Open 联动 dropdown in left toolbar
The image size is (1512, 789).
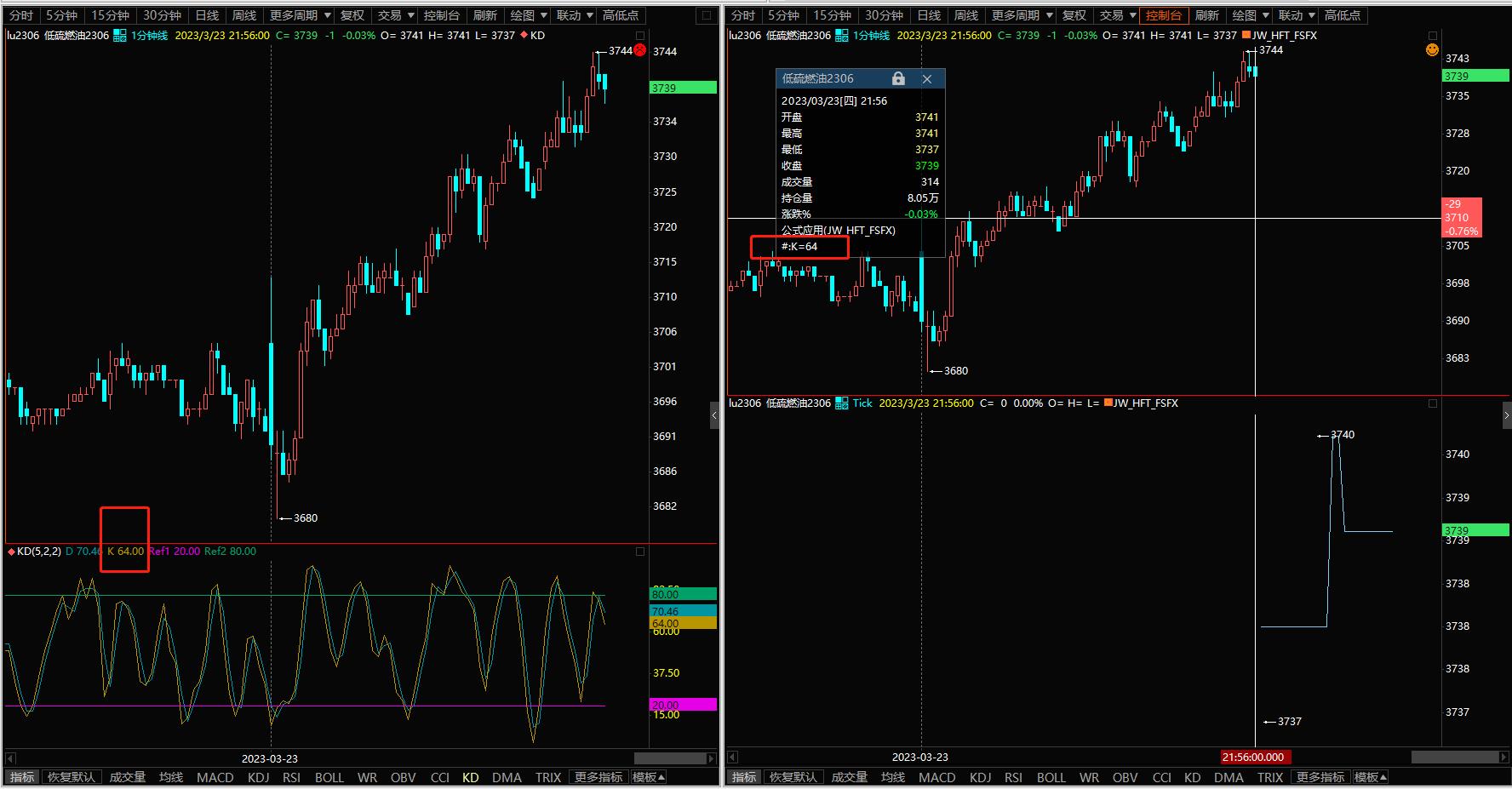coord(575,15)
